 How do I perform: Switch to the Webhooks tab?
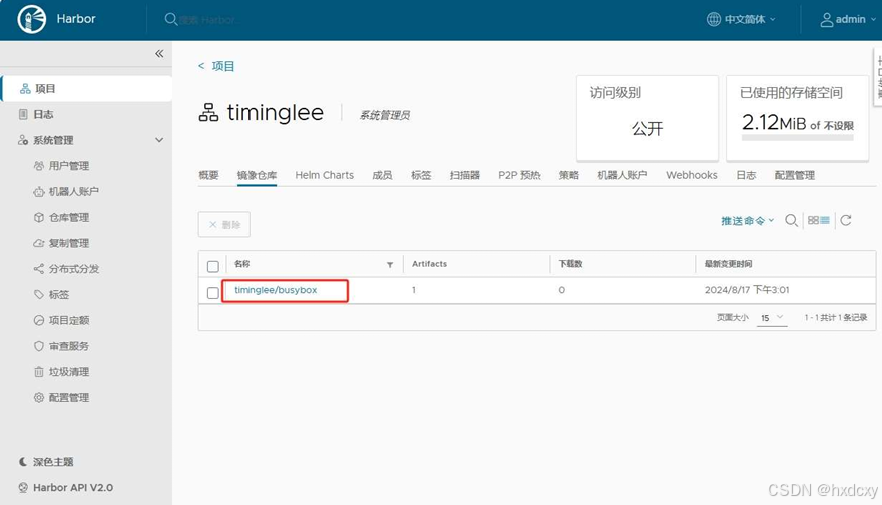pos(692,175)
